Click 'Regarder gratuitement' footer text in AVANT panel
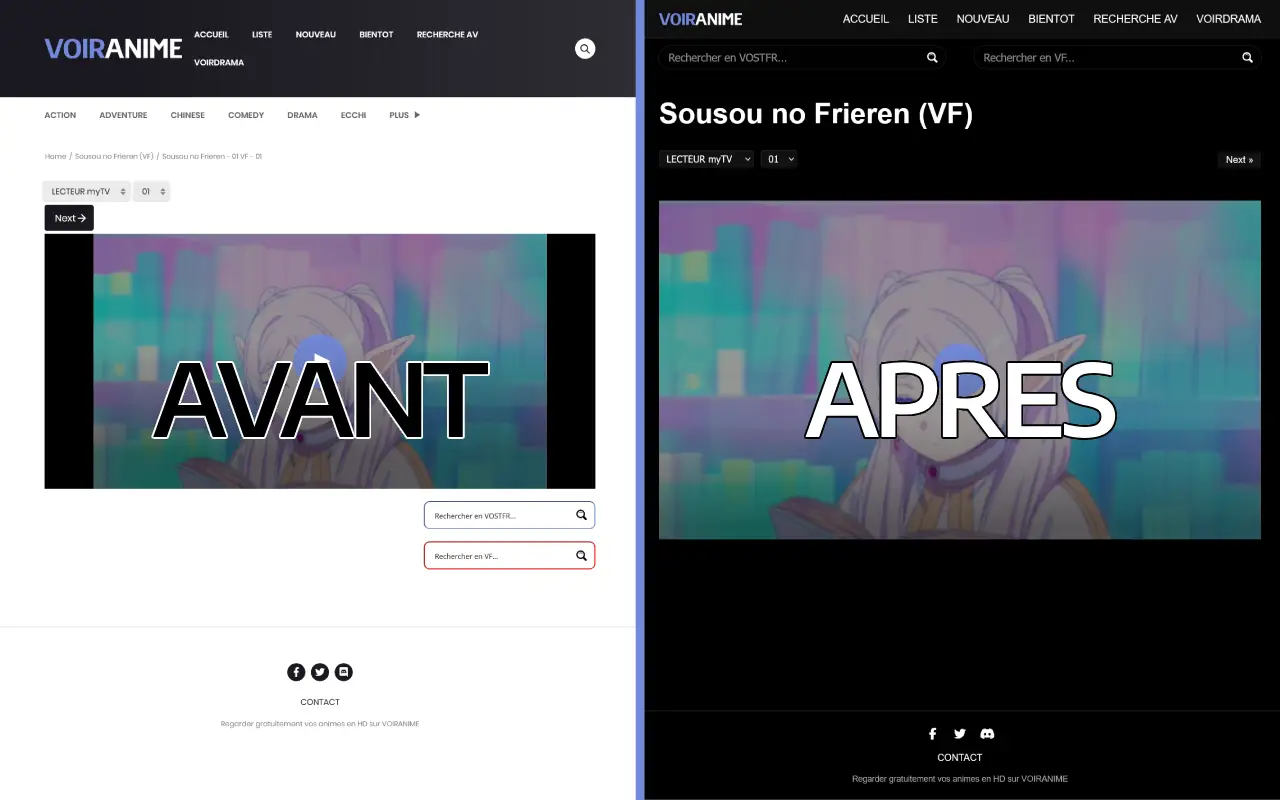Viewport: 1280px width, 800px height. [x=320, y=724]
